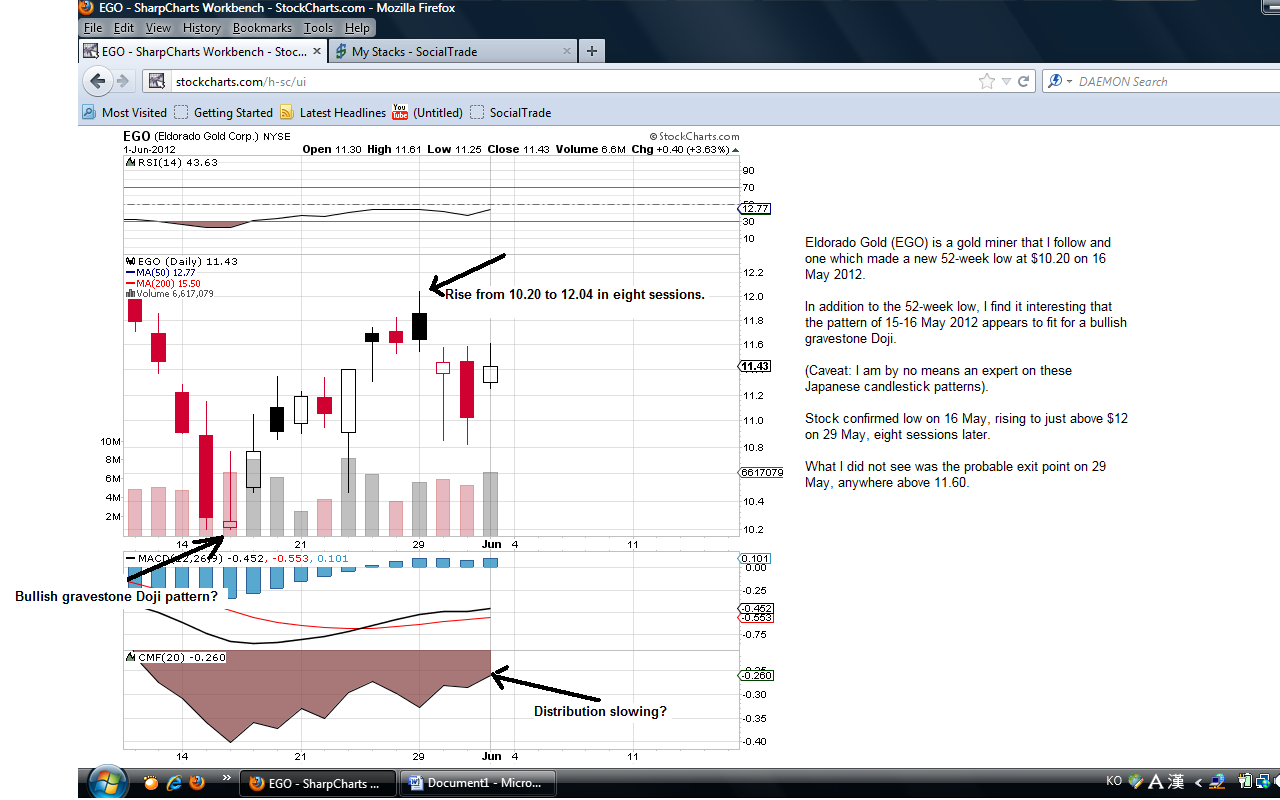
Task: Expand quick launch overflow chevron
Action: pos(226,777)
